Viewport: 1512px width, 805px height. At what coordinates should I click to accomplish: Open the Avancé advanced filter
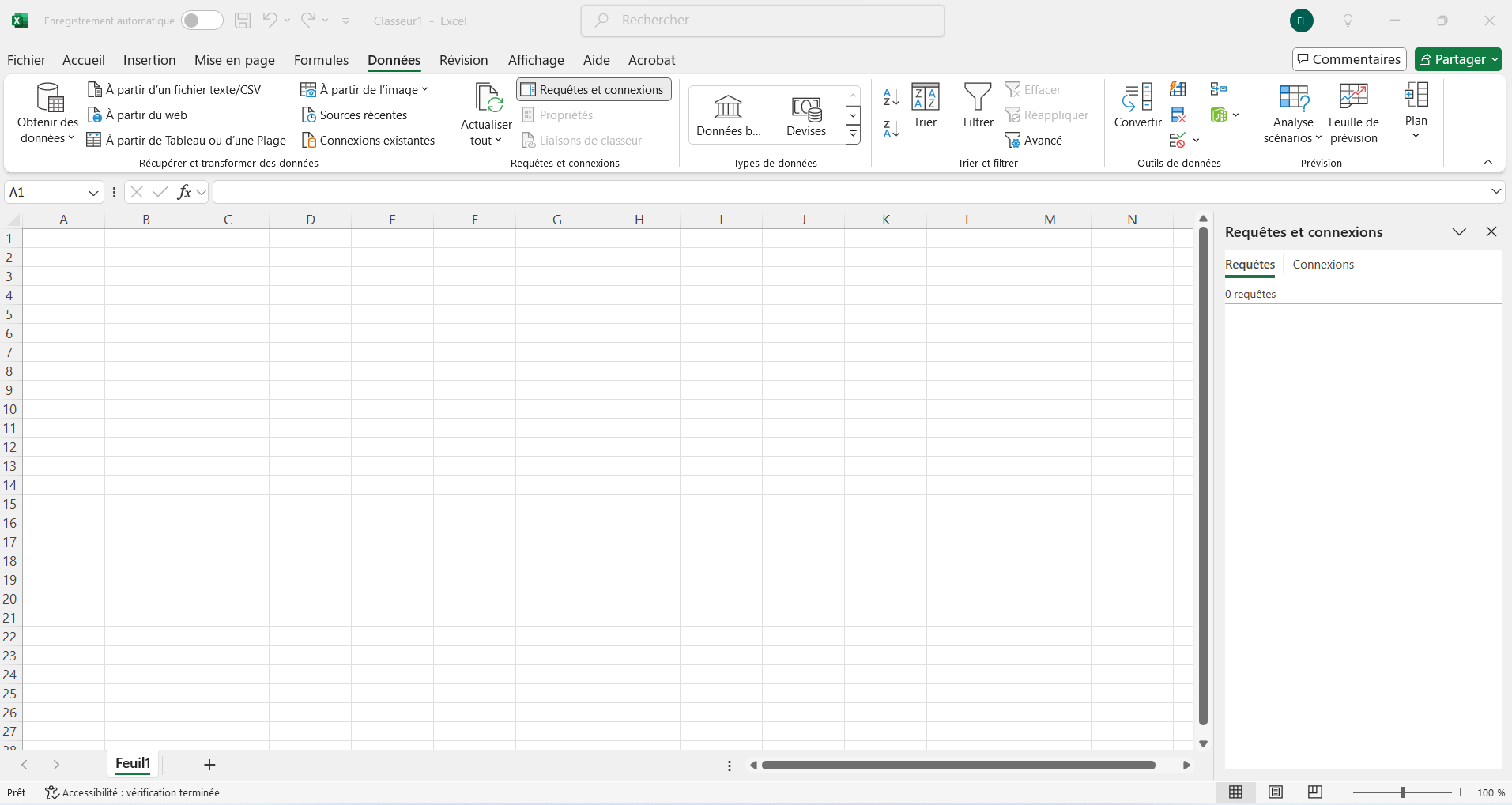(x=1034, y=141)
